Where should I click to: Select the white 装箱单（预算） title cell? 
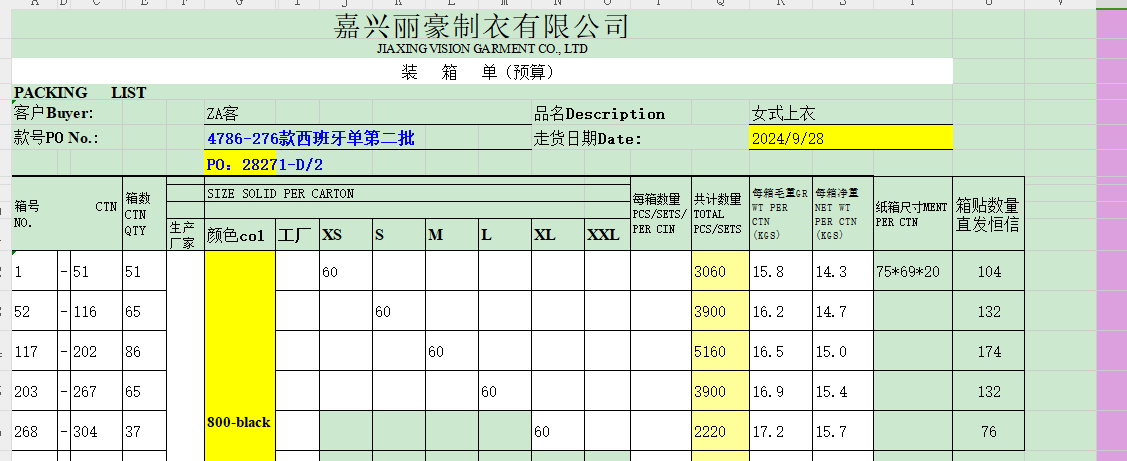click(481, 72)
